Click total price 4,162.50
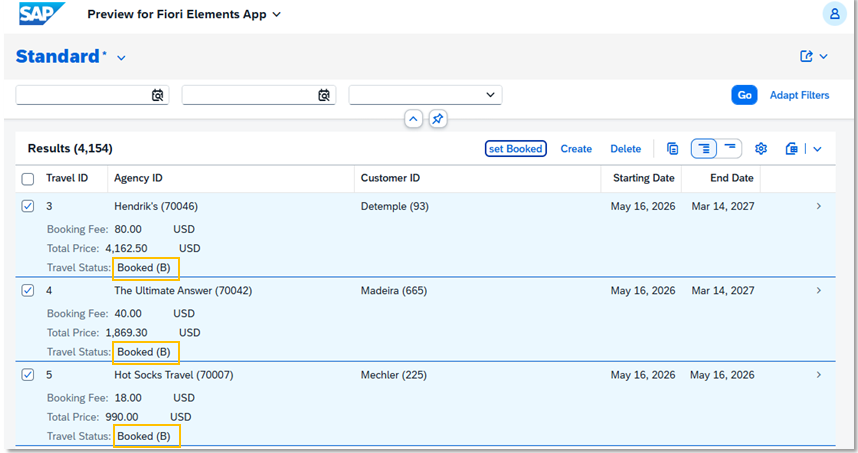The image size is (858, 453). (126, 248)
